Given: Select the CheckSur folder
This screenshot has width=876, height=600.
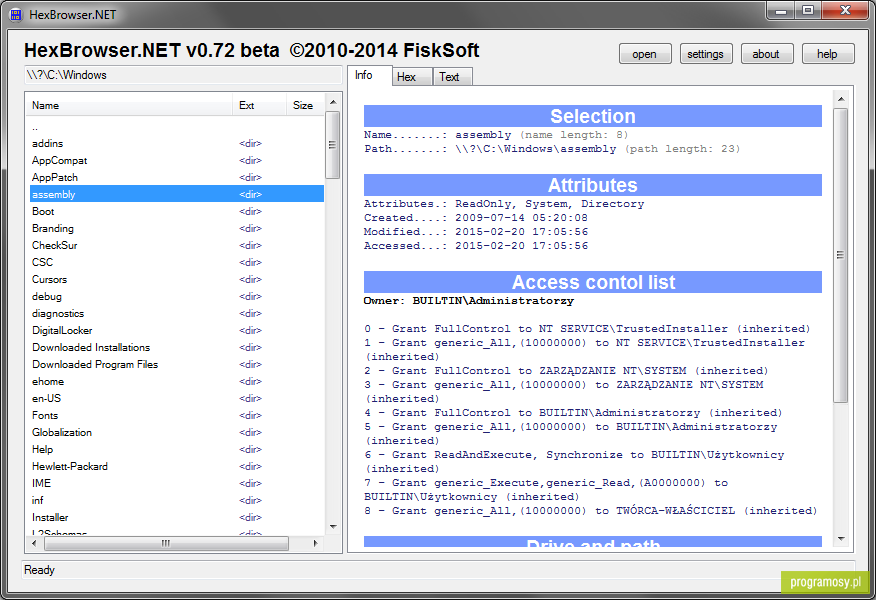Looking at the screenshot, I should point(177,245).
